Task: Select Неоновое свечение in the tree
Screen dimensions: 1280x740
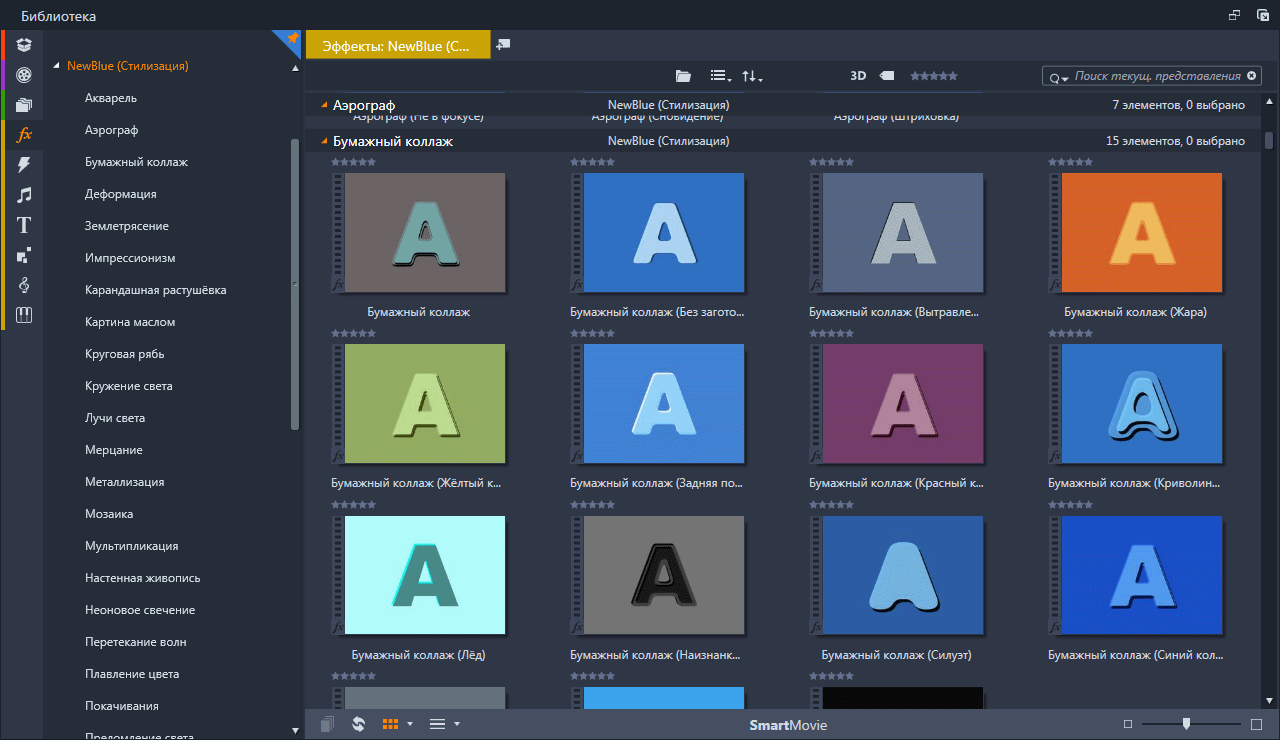Action: click(x=140, y=610)
